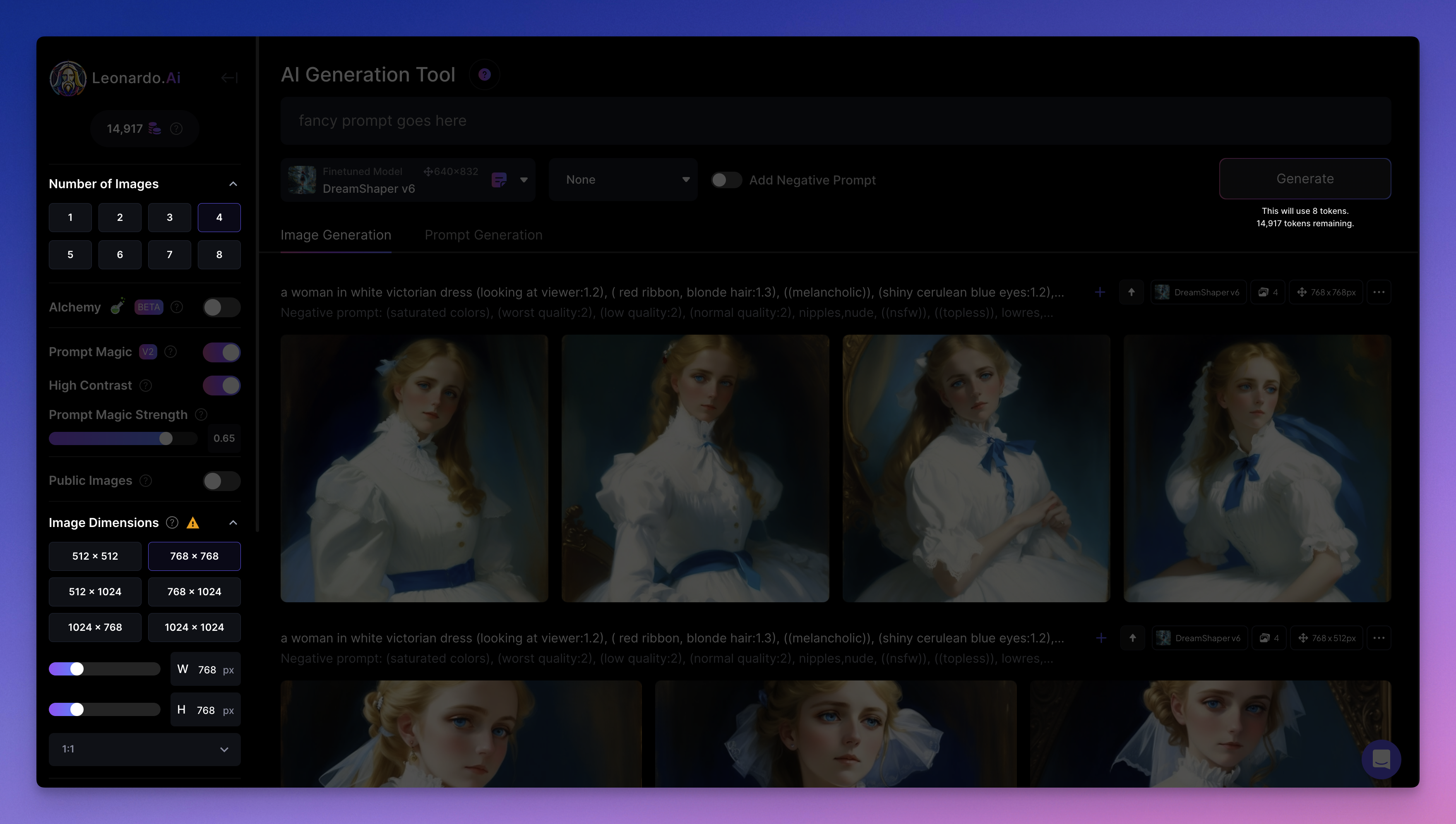1456x824 pixels.
Task: Open the chat support bubble
Action: point(1381,759)
